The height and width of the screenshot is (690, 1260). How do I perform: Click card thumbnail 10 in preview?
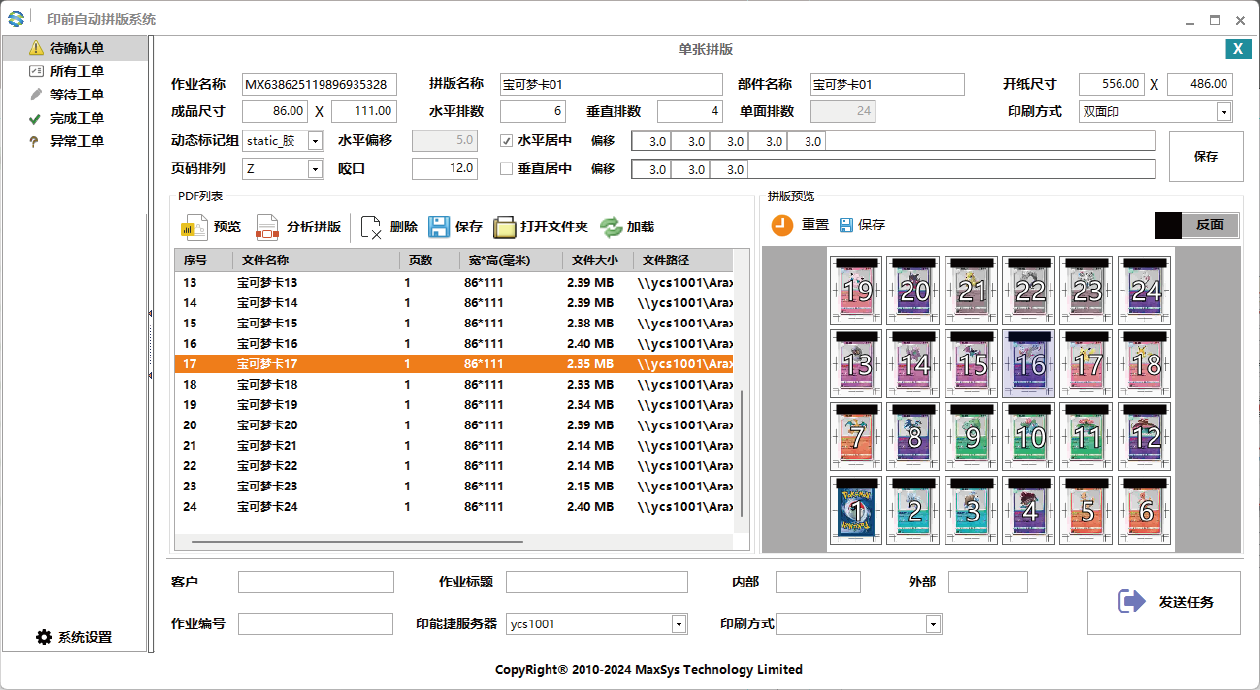click(1030, 436)
